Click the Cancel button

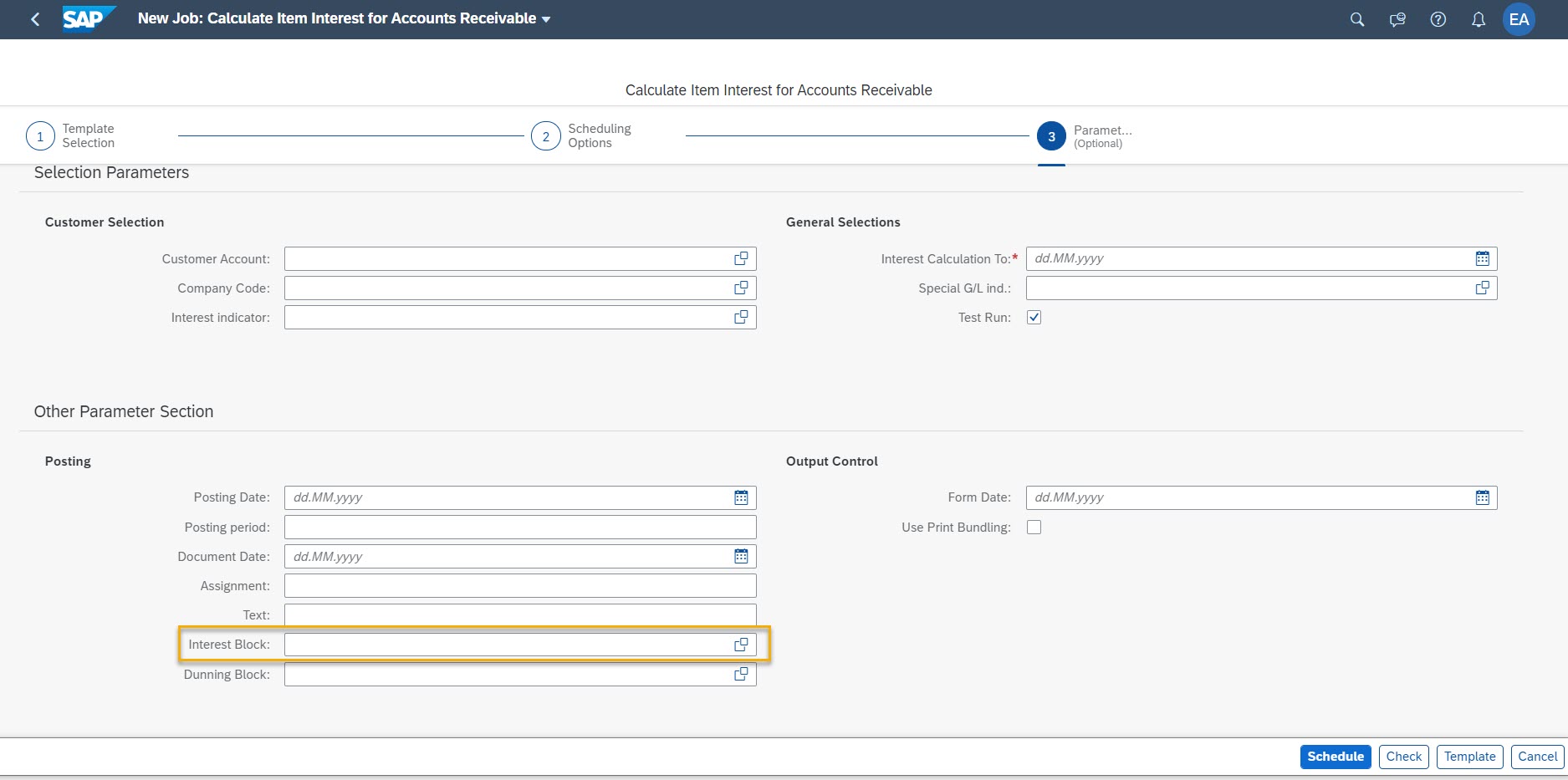[x=1537, y=757]
